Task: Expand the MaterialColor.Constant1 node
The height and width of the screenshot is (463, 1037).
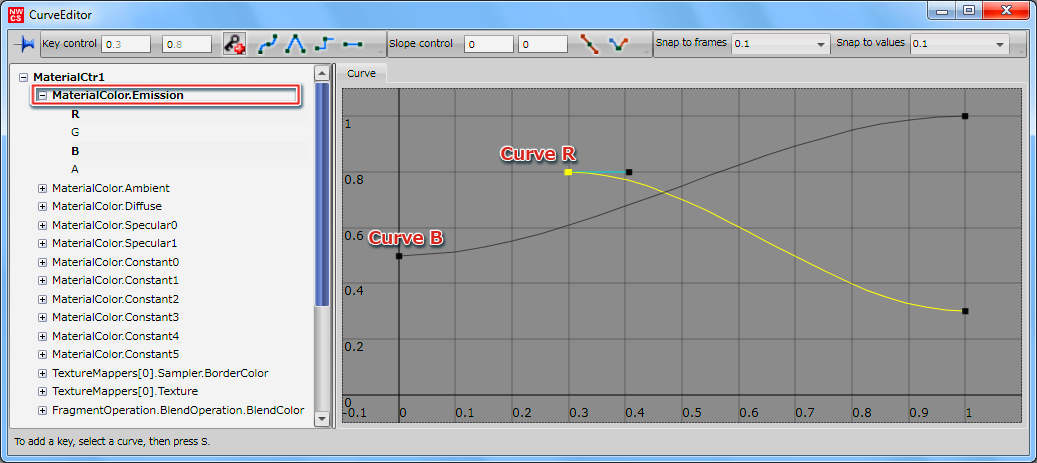Action: pos(43,280)
